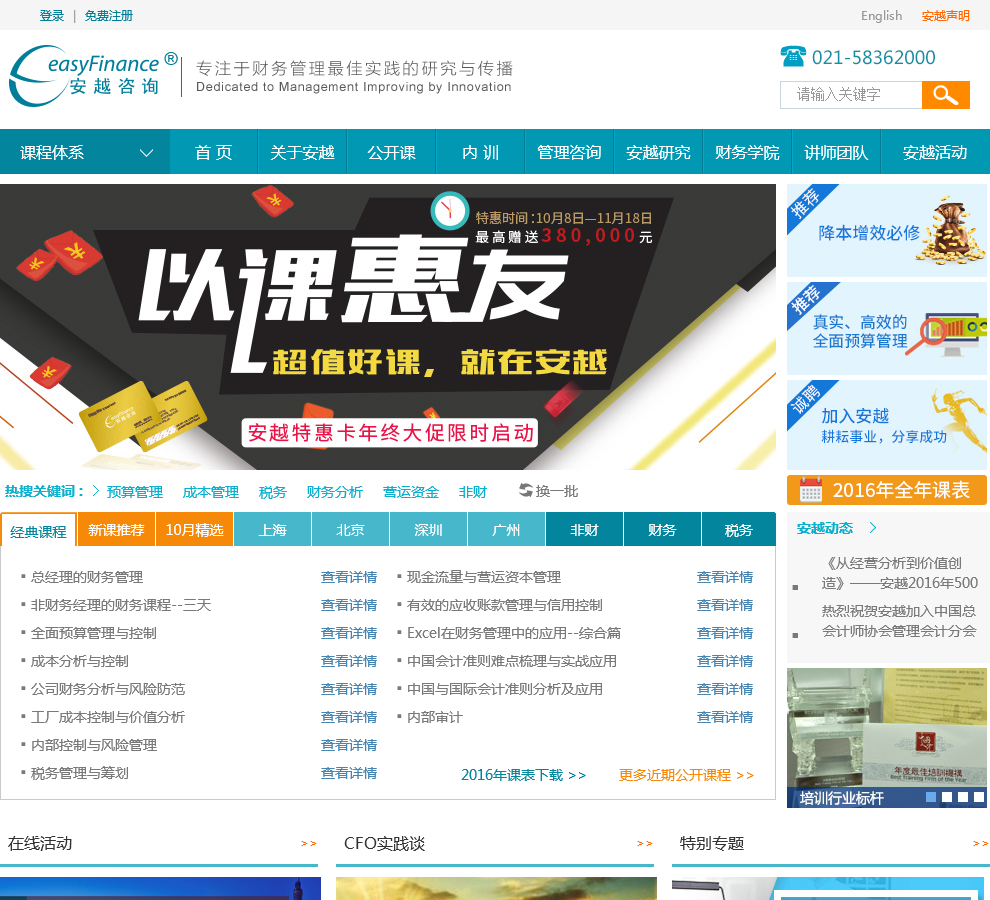Expand the 课程体系 dropdown menu
The width and height of the screenshot is (990, 900).
pos(85,152)
